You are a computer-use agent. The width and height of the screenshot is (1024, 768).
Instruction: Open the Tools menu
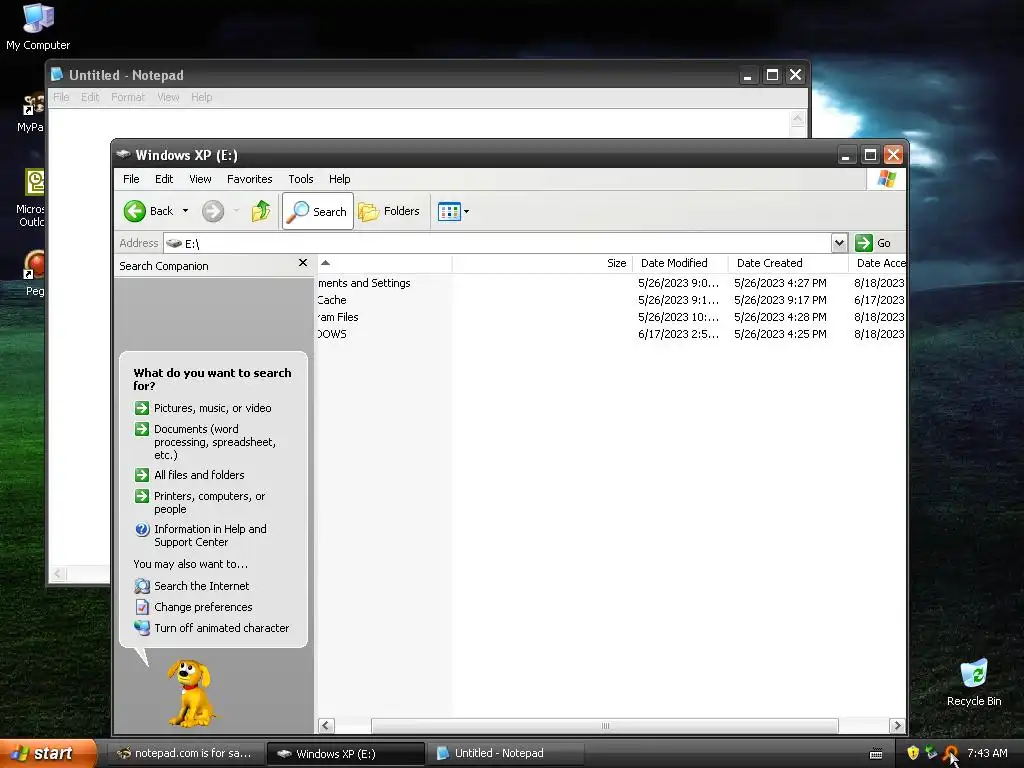(x=300, y=179)
